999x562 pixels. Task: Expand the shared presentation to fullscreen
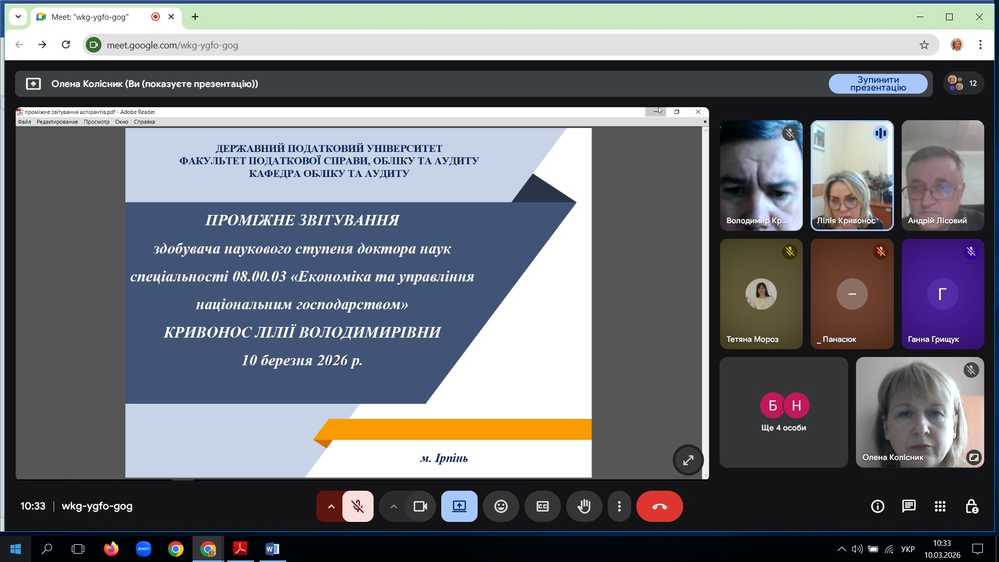coord(688,460)
